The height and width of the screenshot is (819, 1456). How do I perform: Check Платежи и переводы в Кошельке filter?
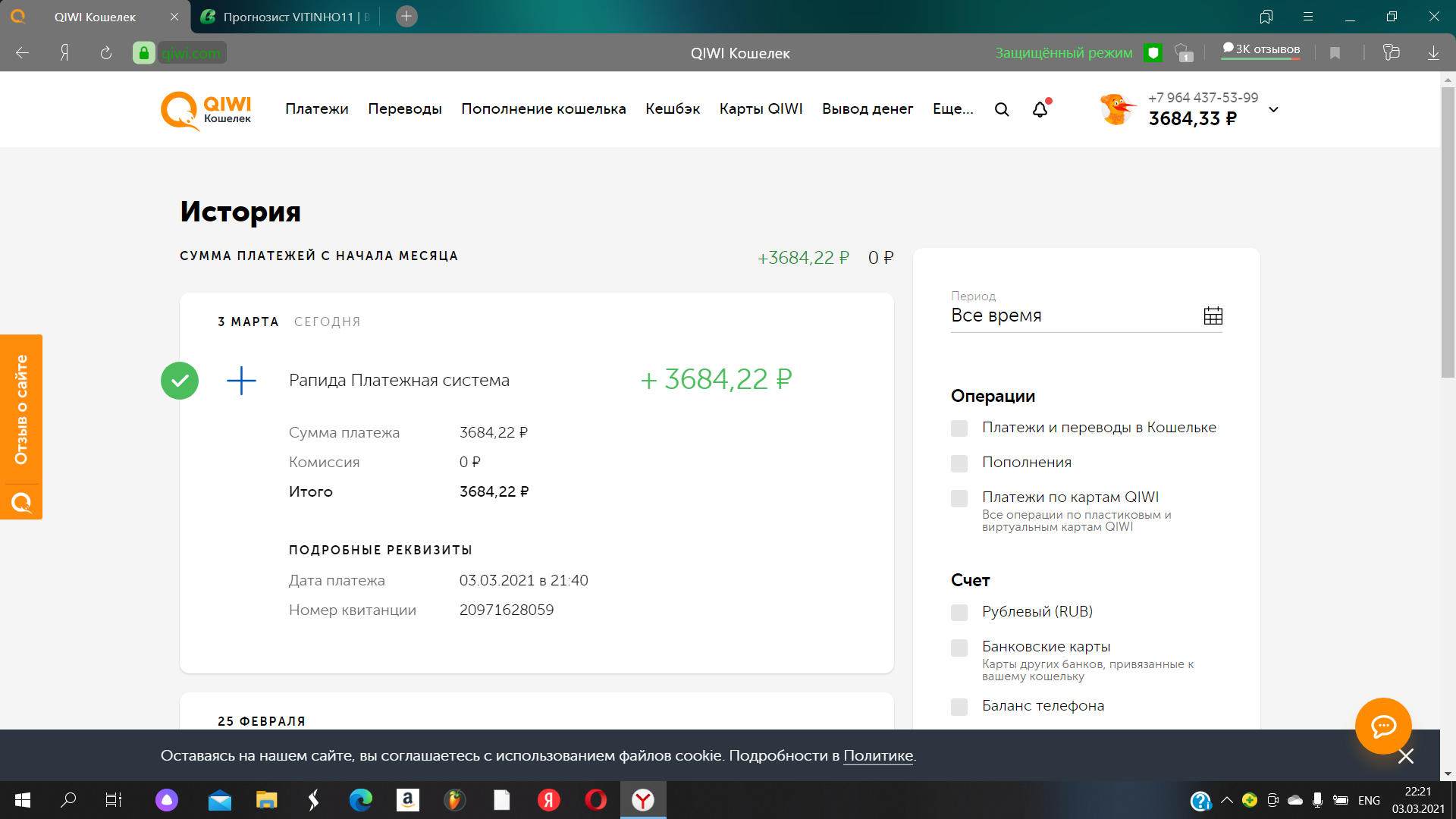click(959, 428)
